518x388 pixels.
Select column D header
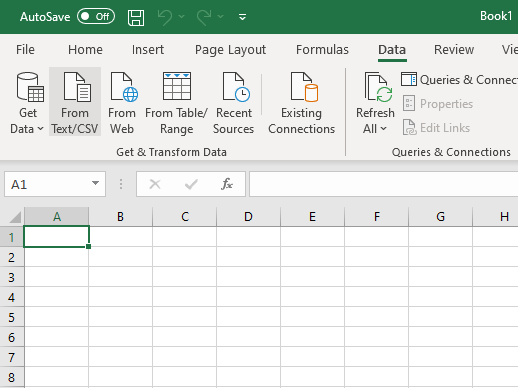point(248,217)
